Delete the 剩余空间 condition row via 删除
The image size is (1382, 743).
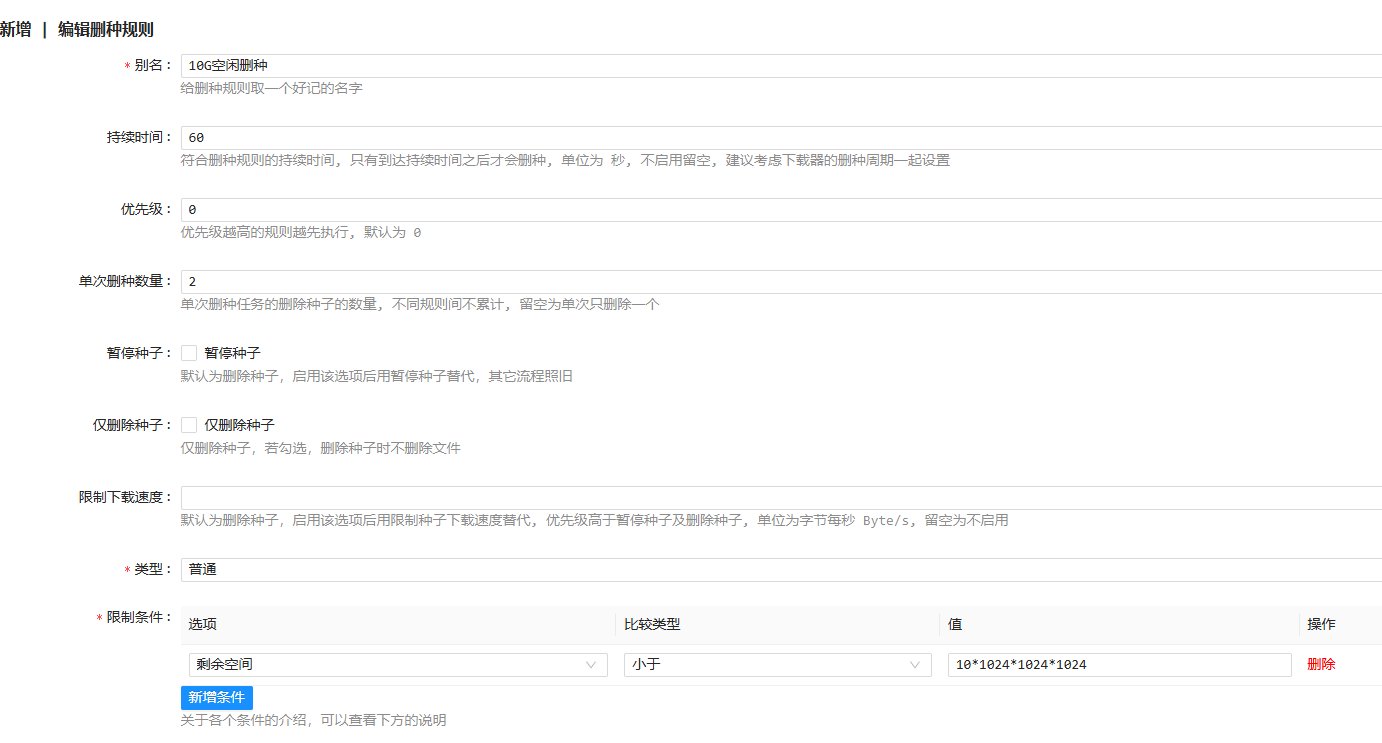(x=1321, y=664)
